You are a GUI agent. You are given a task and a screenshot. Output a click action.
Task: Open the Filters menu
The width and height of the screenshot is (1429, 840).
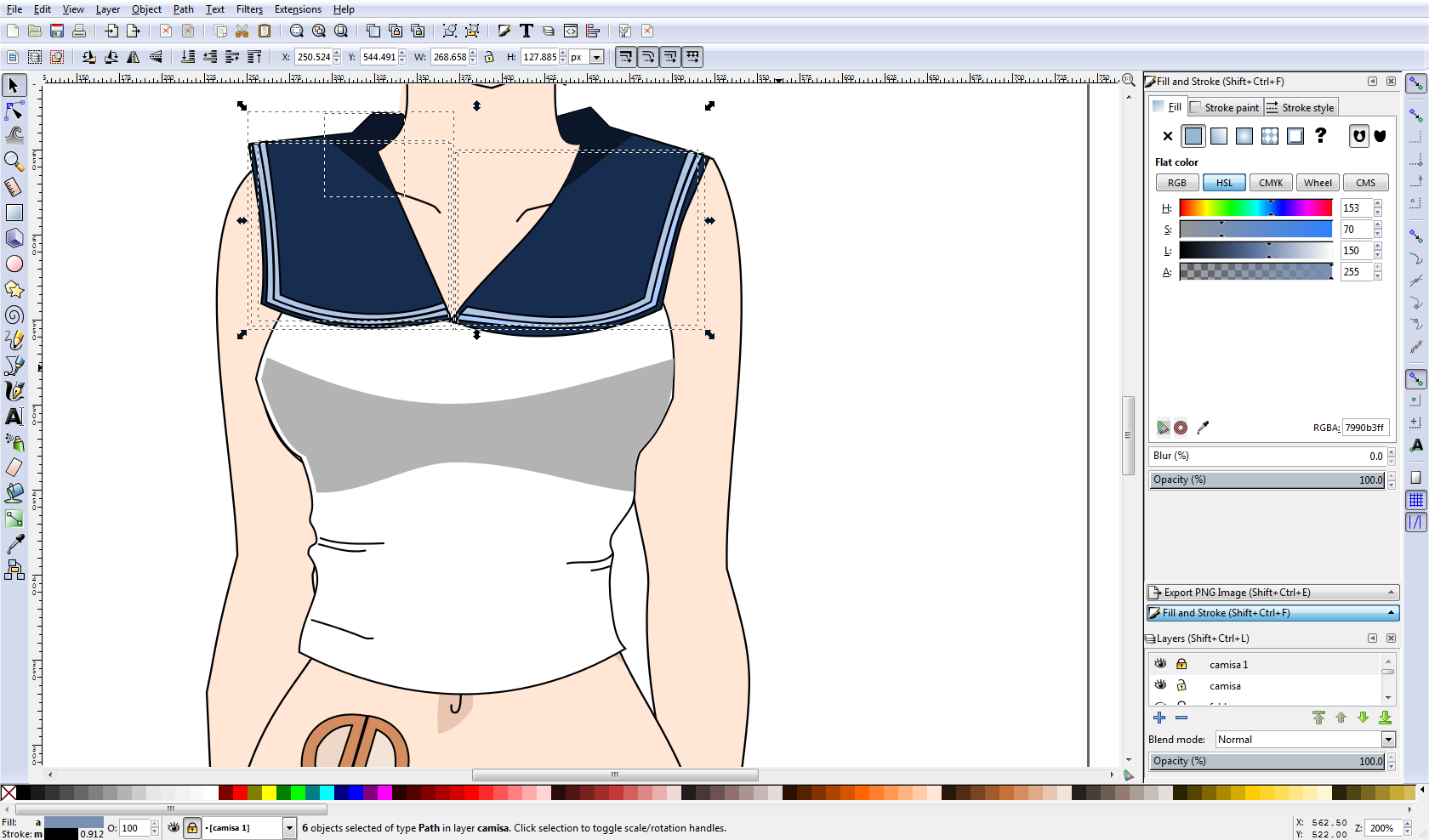[x=249, y=9]
